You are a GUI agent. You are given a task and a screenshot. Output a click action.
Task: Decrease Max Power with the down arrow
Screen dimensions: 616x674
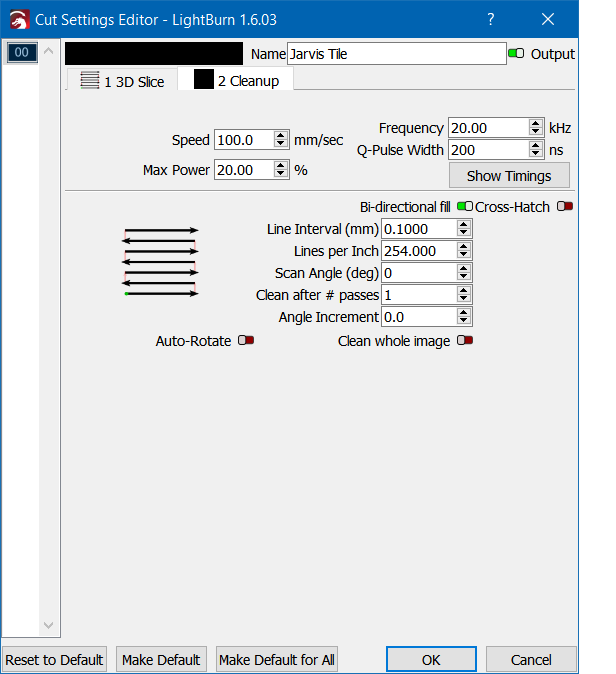[x=281, y=175]
